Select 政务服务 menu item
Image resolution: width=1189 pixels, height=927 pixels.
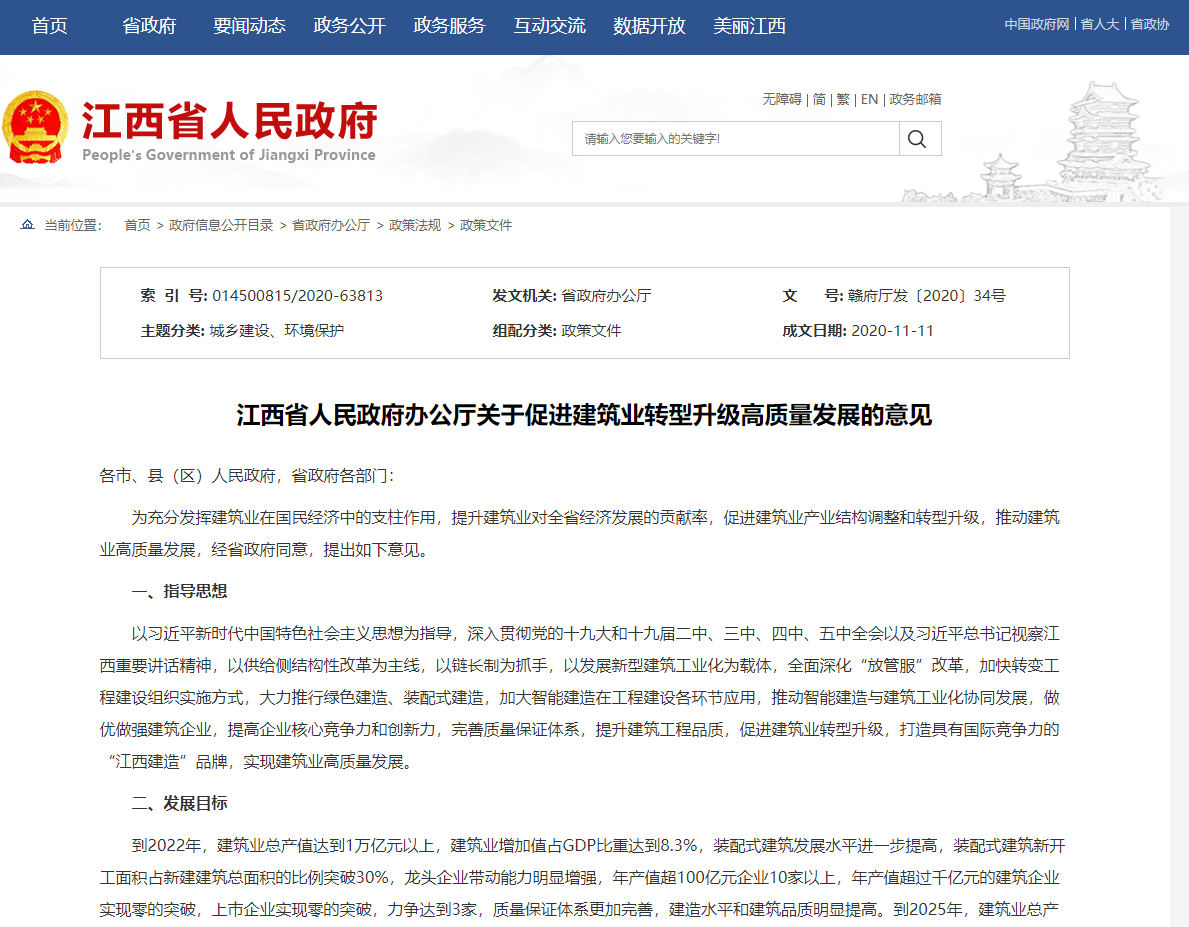pyautogui.click(x=450, y=26)
